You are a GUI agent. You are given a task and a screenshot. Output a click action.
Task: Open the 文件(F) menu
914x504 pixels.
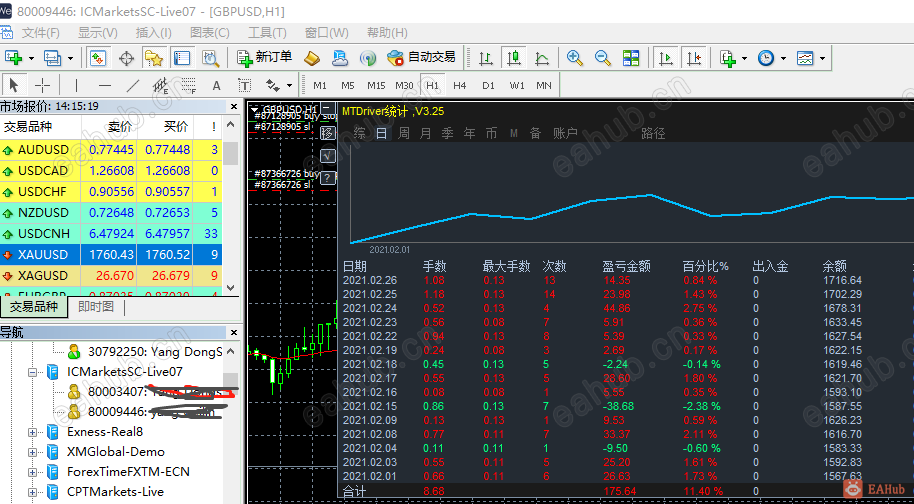(41, 33)
